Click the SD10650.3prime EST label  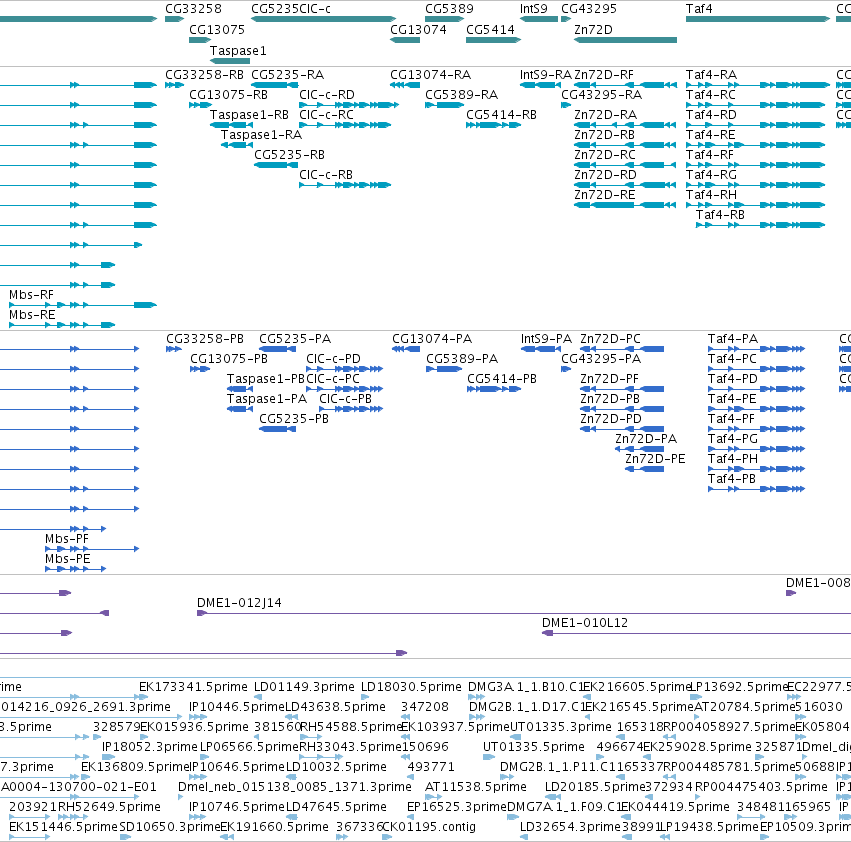point(169,827)
